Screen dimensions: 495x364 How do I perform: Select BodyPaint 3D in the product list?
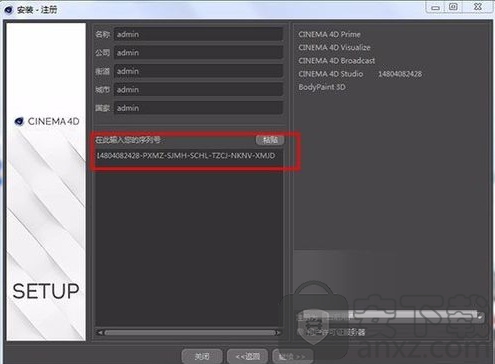tap(322, 87)
